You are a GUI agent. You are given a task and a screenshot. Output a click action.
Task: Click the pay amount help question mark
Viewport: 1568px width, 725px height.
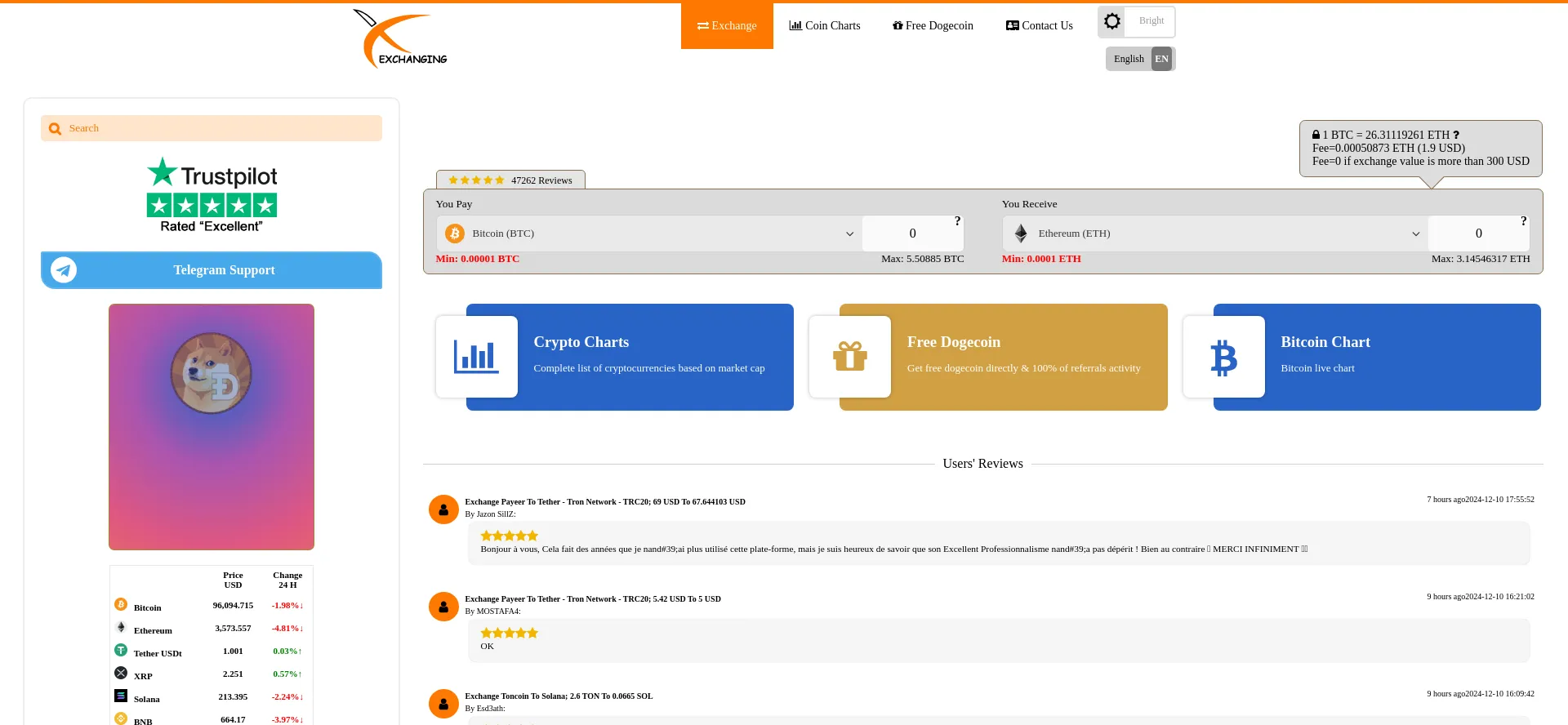(958, 221)
